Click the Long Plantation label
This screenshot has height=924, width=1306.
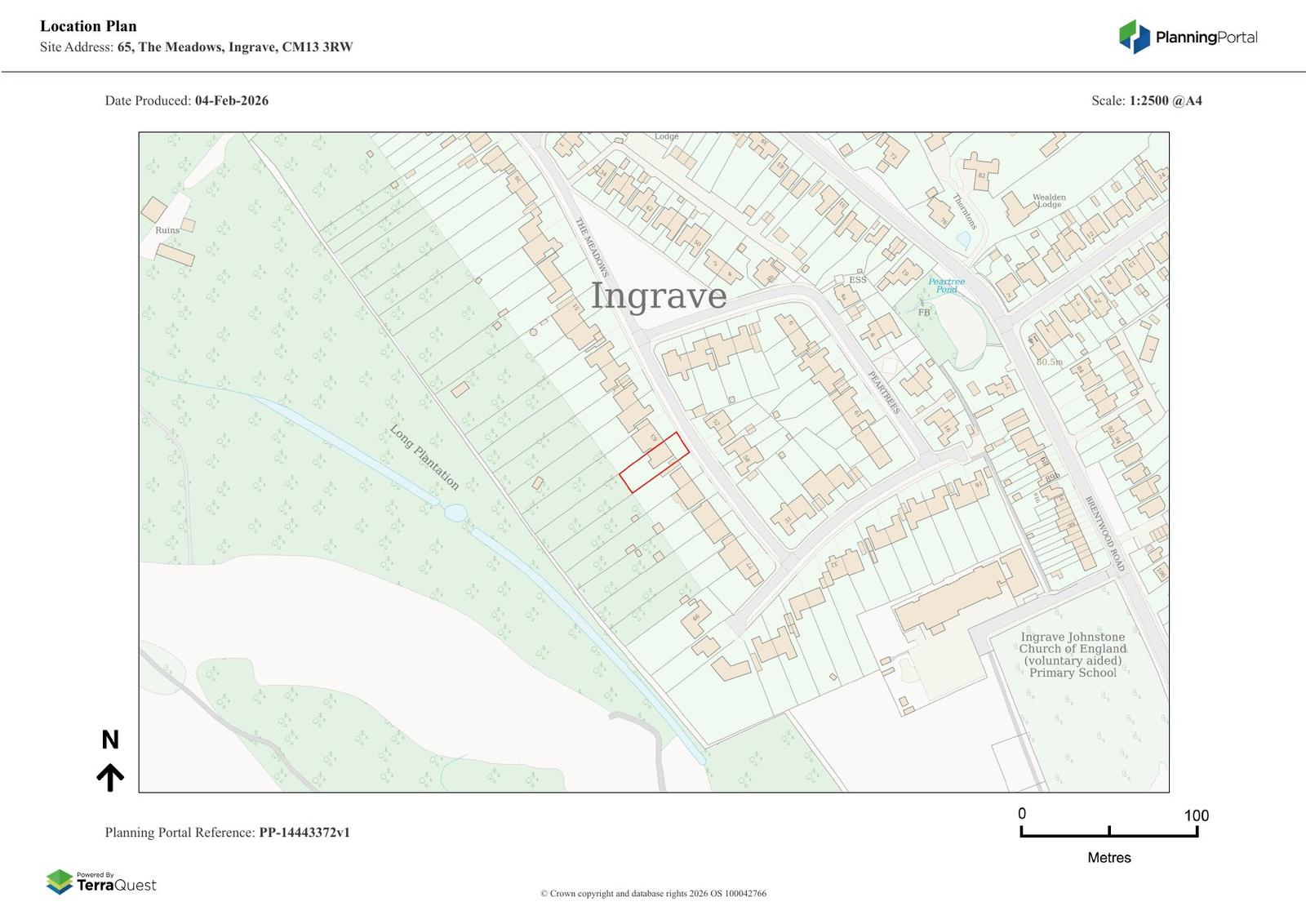pyautogui.click(x=424, y=457)
